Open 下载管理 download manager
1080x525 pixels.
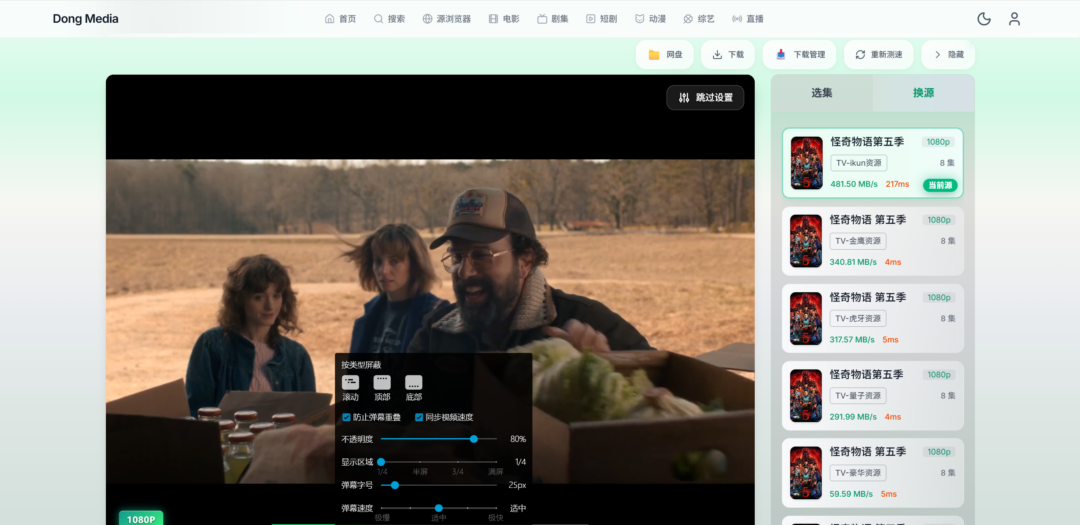[800, 54]
